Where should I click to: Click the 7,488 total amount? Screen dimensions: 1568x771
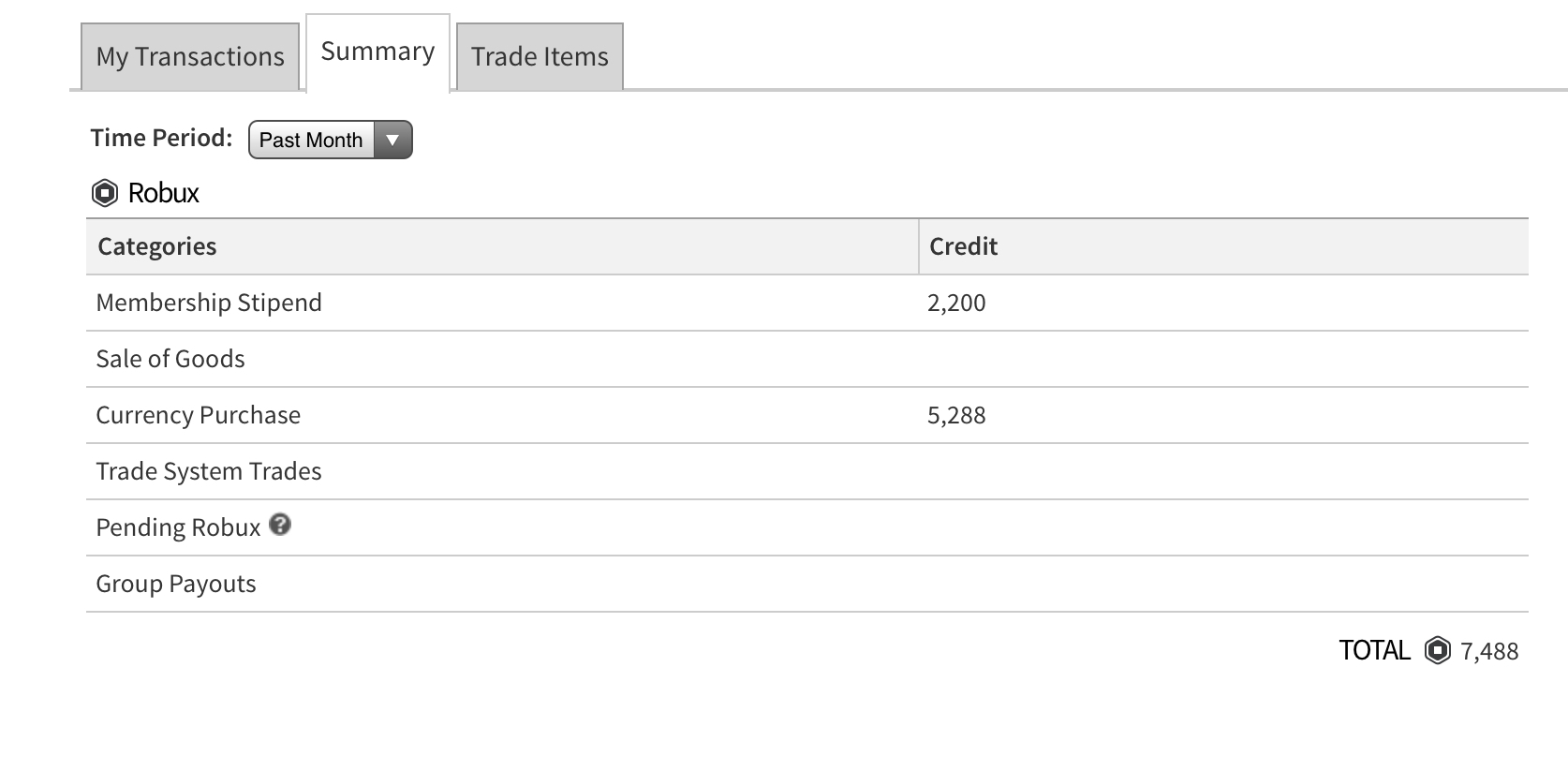(1489, 651)
